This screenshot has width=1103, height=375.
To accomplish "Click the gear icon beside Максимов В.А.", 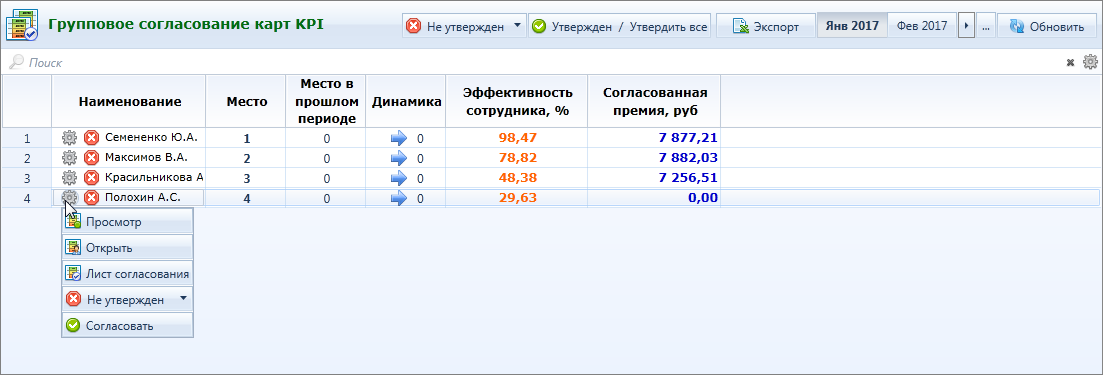I will click(70, 158).
